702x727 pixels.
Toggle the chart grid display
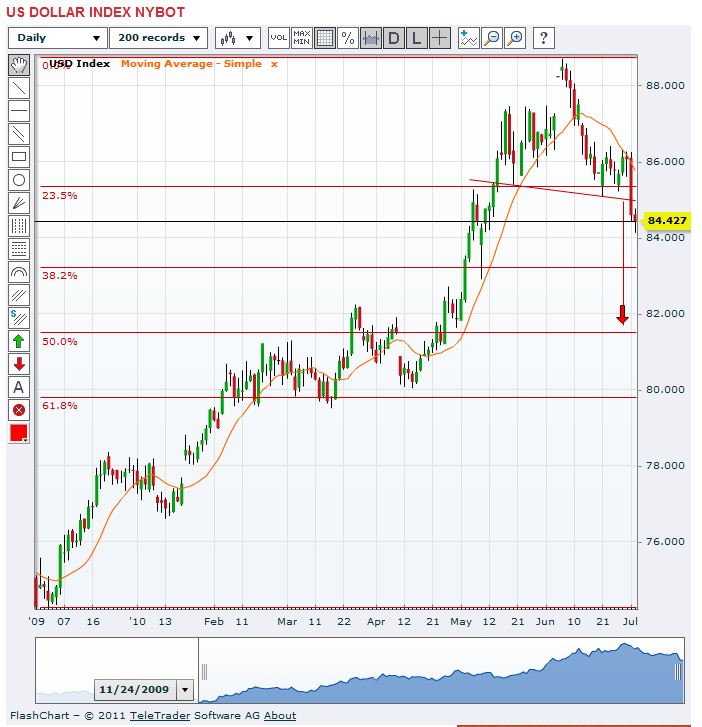[325, 38]
